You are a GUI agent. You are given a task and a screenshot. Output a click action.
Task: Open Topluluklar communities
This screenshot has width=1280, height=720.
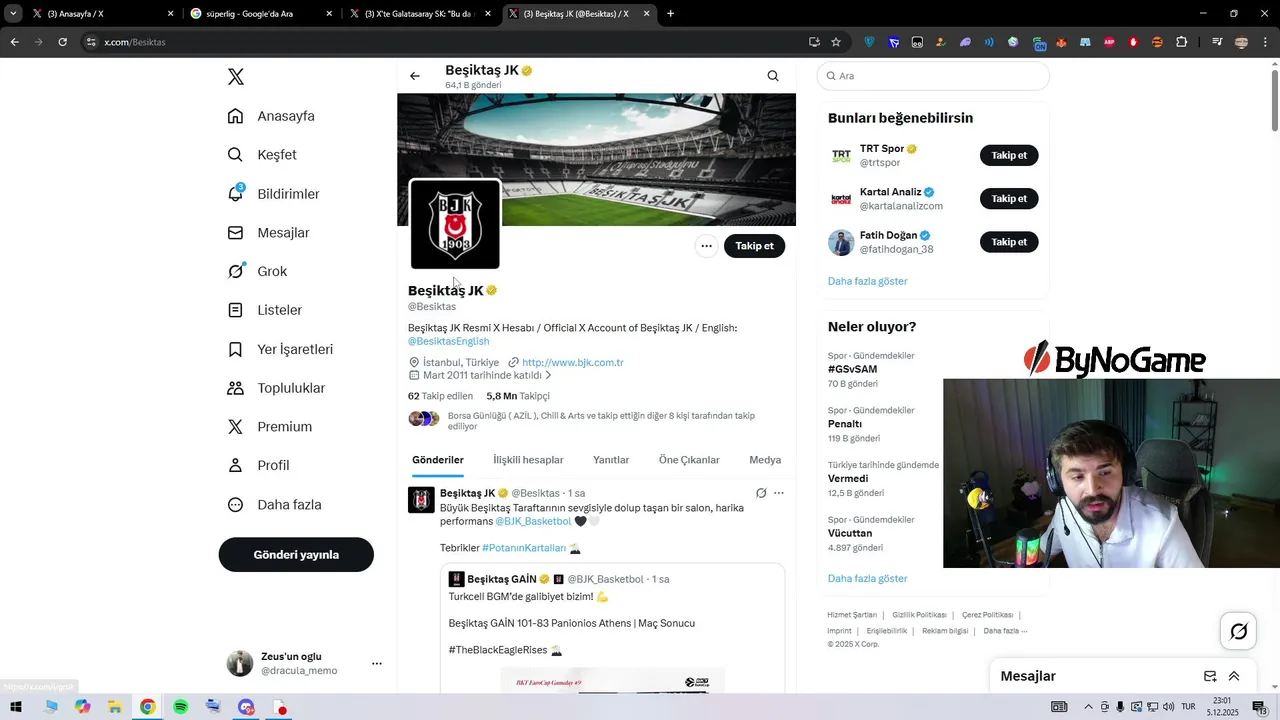tap(276, 388)
